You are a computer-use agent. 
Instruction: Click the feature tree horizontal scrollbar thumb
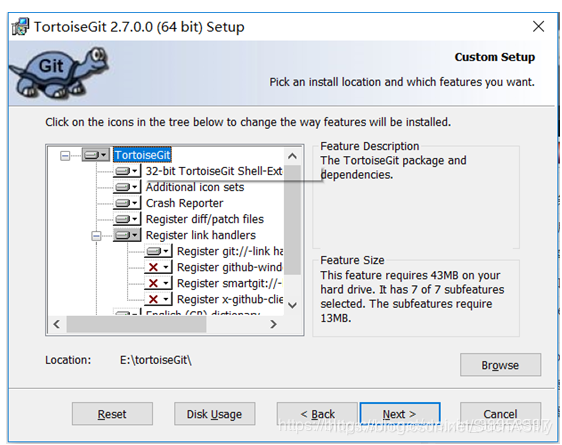tap(136, 324)
